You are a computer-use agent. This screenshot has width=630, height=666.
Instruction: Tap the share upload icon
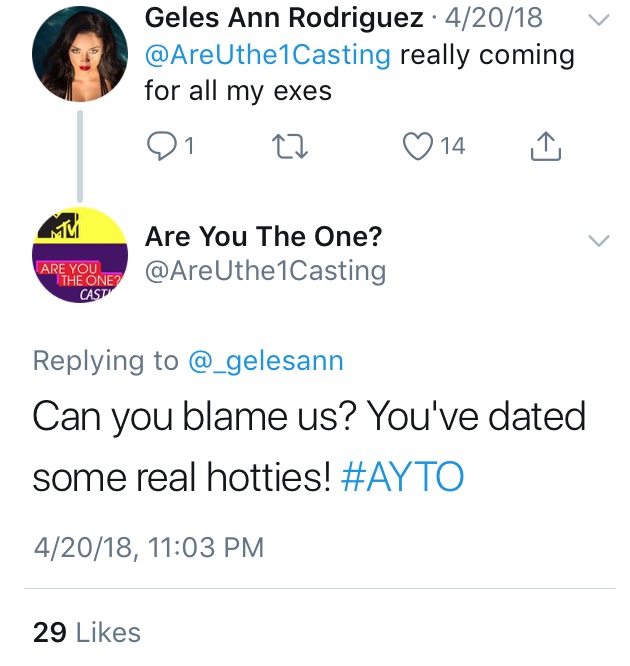[x=546, y=146]
